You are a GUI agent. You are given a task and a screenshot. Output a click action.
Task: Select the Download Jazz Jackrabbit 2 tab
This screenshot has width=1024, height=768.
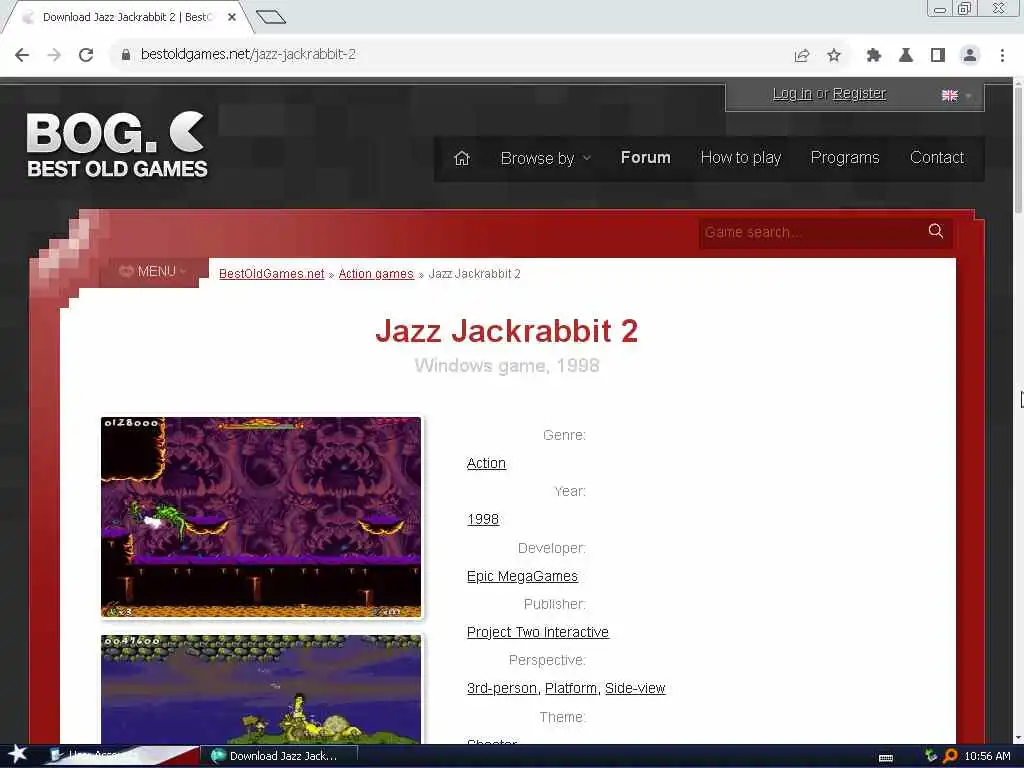tap(127, 18)
